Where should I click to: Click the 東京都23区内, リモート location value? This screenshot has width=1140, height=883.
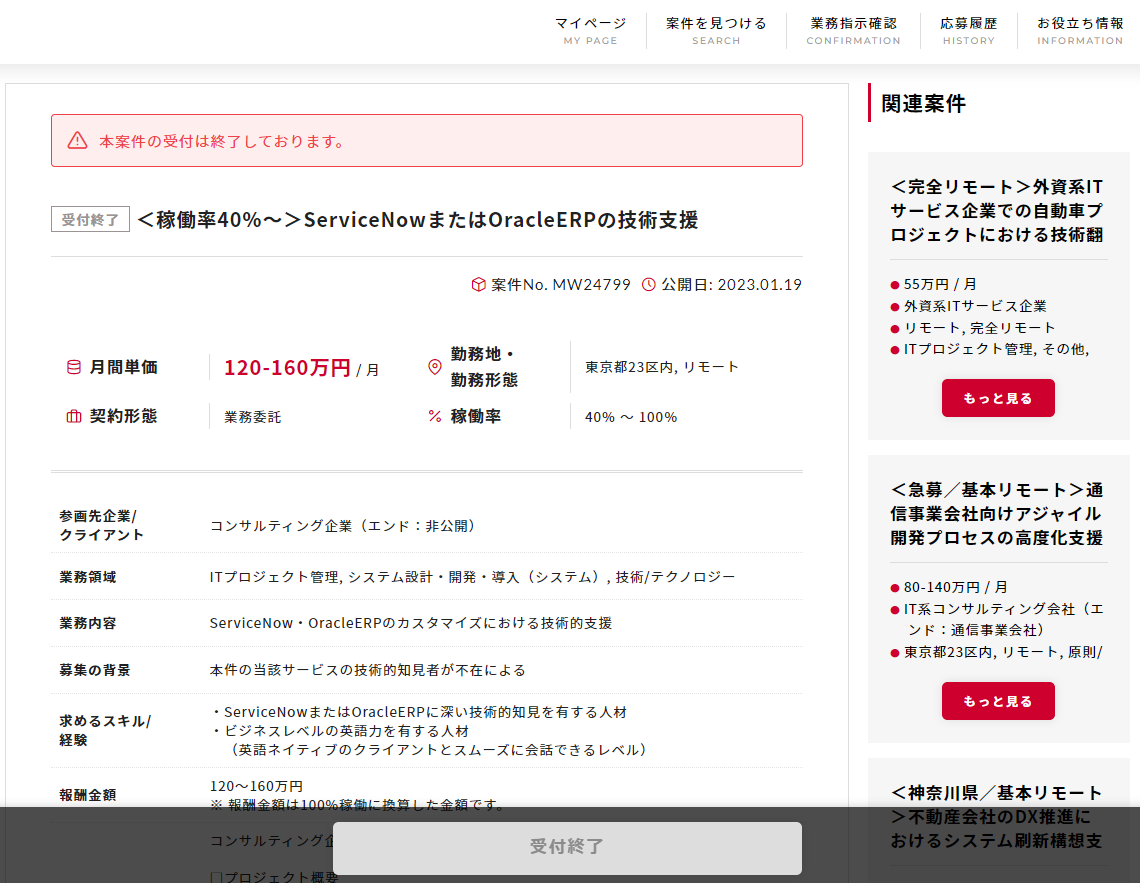pos(662,367)
